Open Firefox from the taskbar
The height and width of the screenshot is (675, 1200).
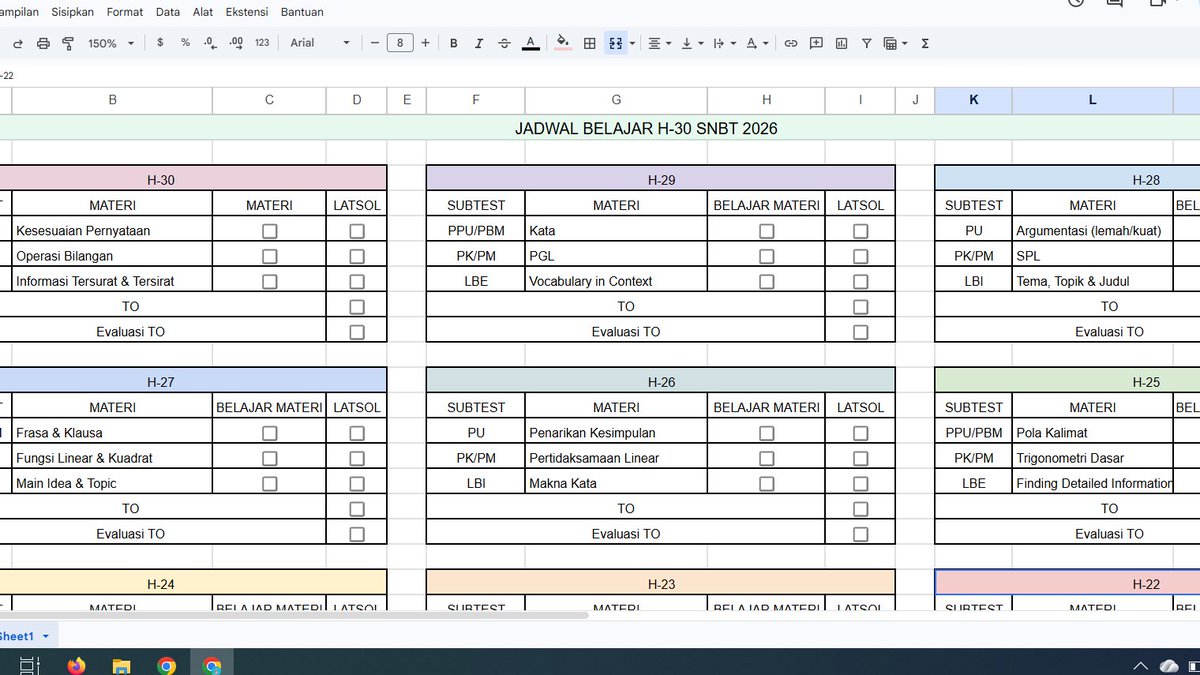coord(77,665)
